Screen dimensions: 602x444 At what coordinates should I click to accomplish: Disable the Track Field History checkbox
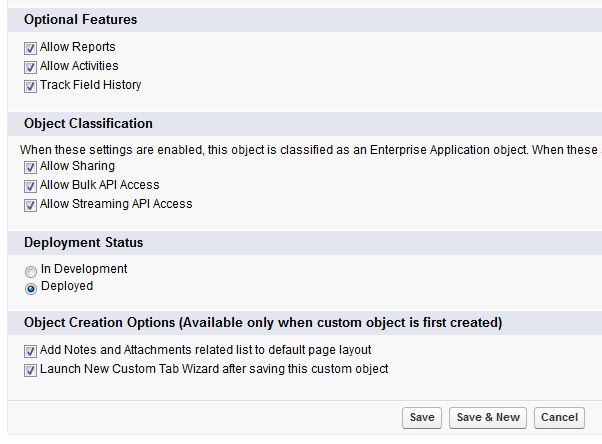(30, 86)
